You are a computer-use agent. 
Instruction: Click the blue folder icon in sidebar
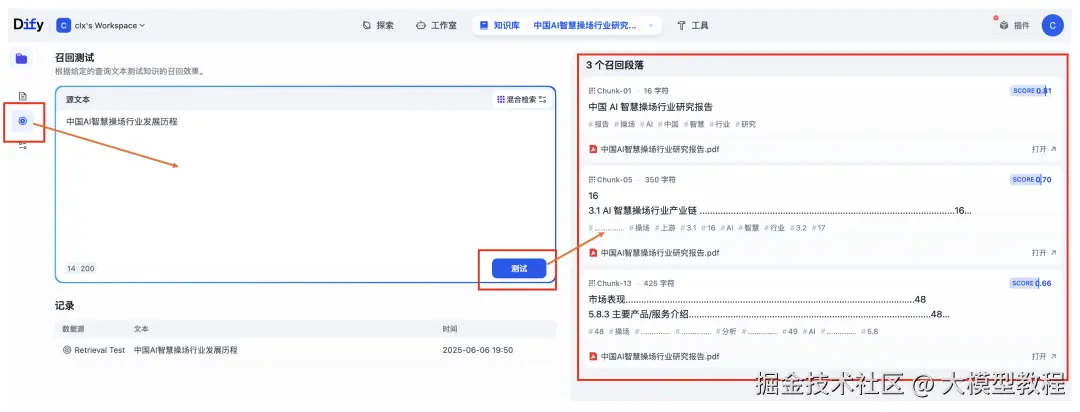(22, 59)
